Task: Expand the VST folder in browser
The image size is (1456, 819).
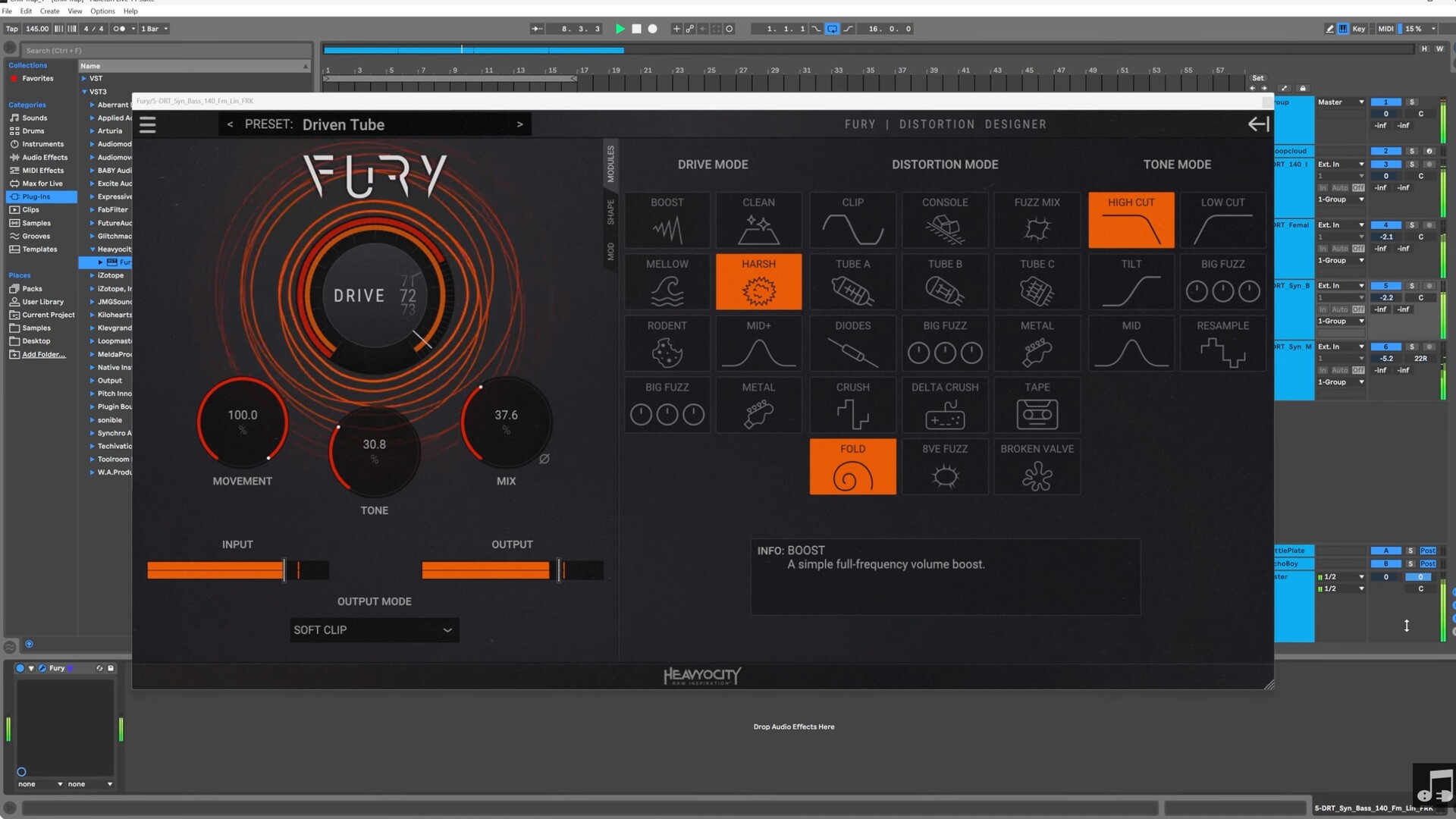Action: (83, 78)
